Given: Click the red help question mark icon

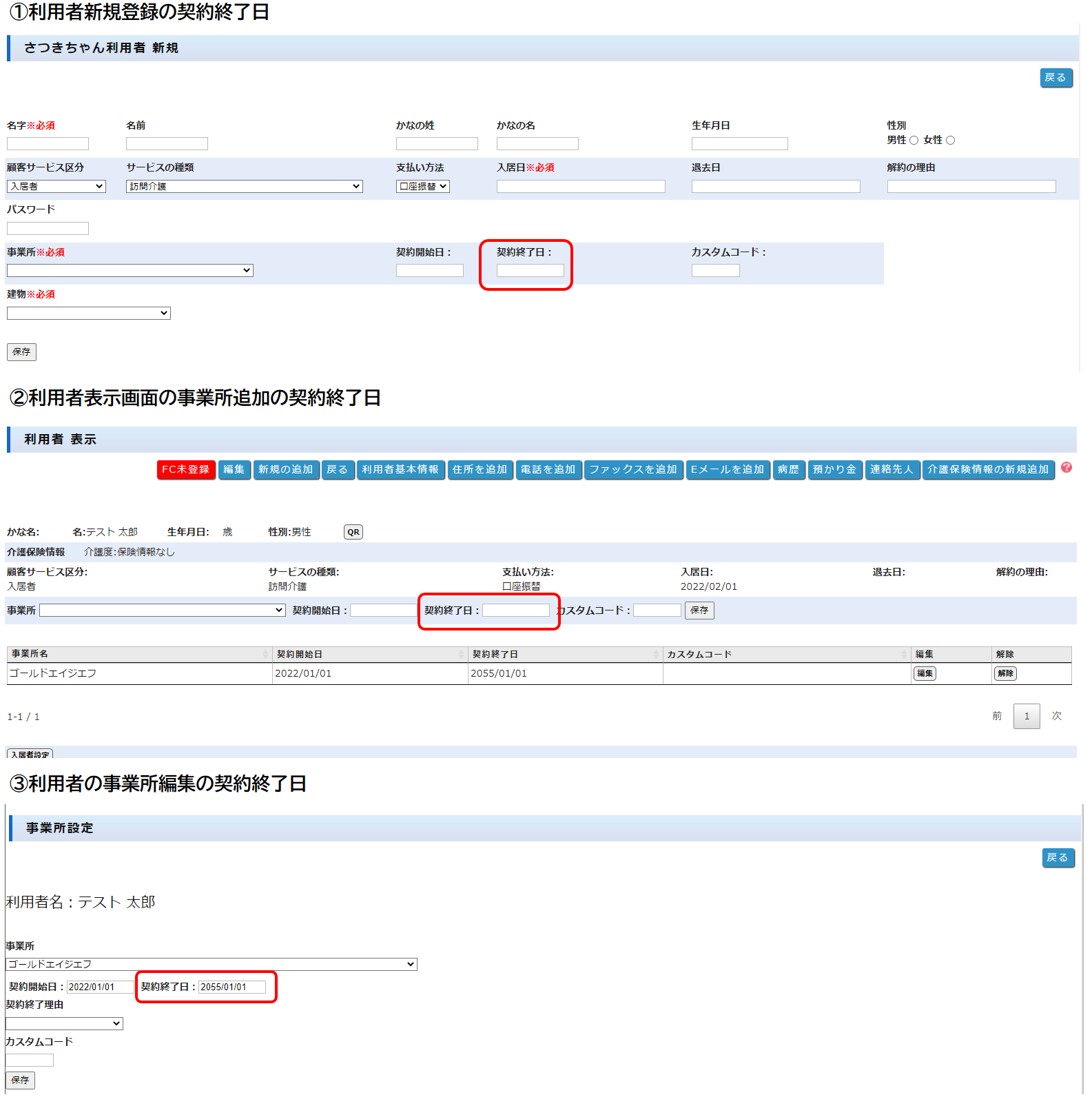Looking at the screenshot, I should pos(1066,468).
